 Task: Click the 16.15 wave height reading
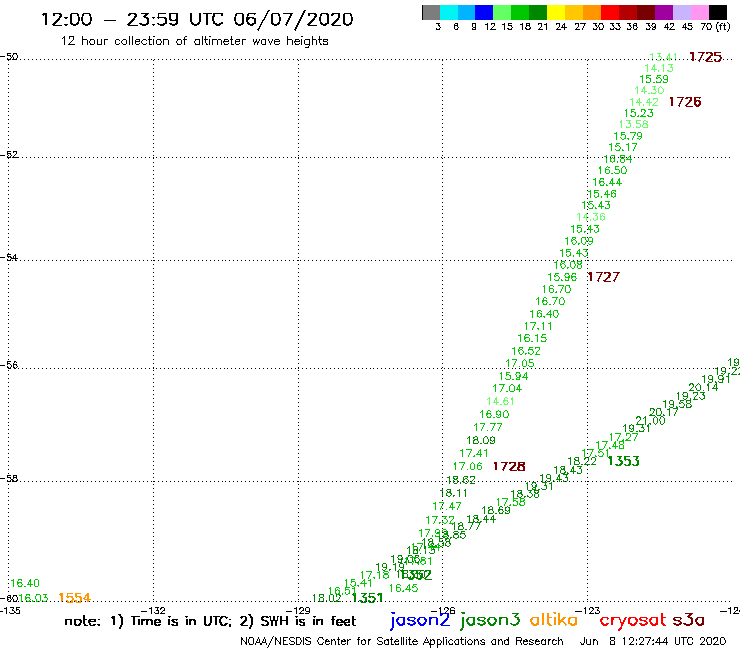click(532, 338)
